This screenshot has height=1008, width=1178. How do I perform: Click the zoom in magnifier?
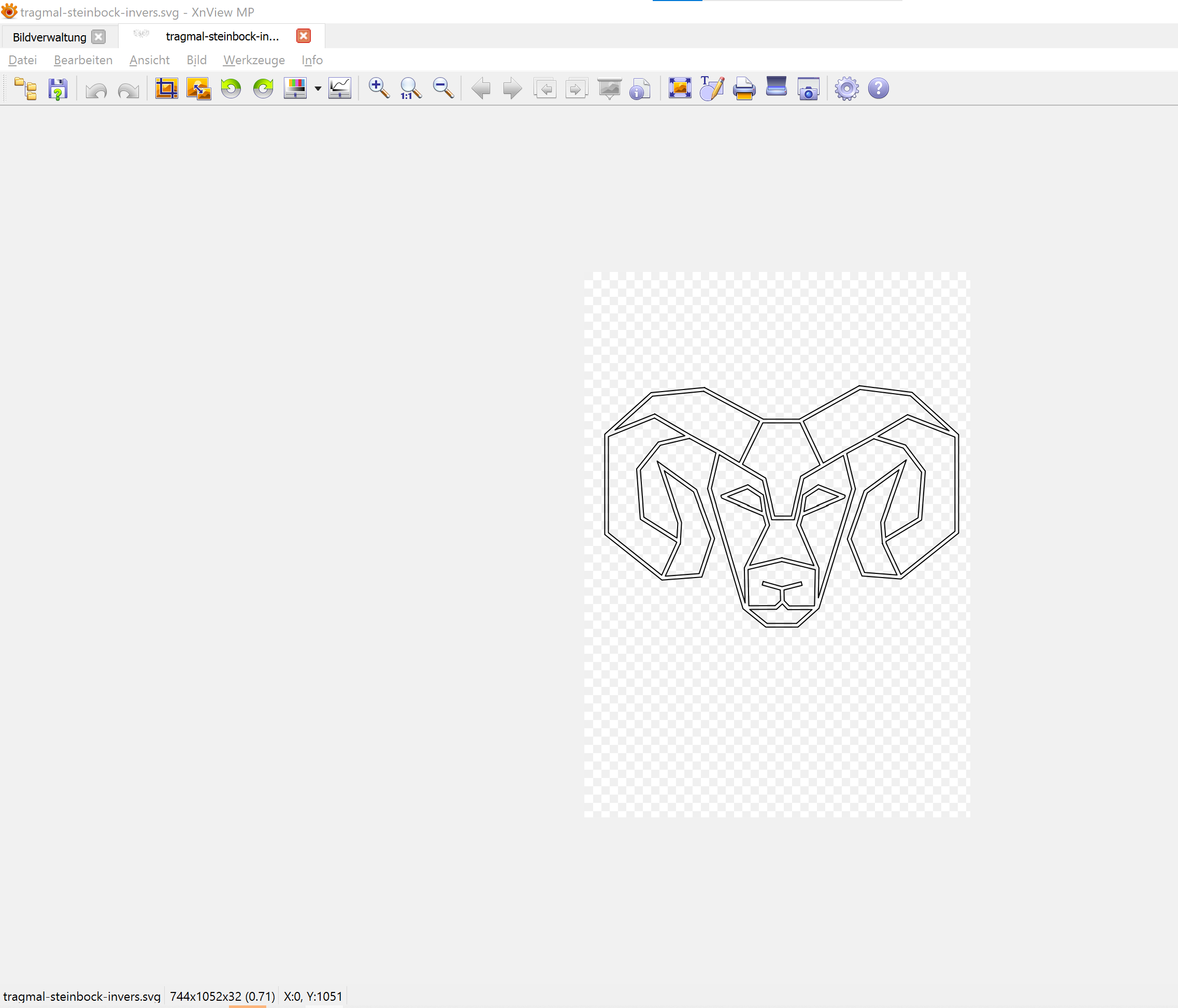coord(379,89)
